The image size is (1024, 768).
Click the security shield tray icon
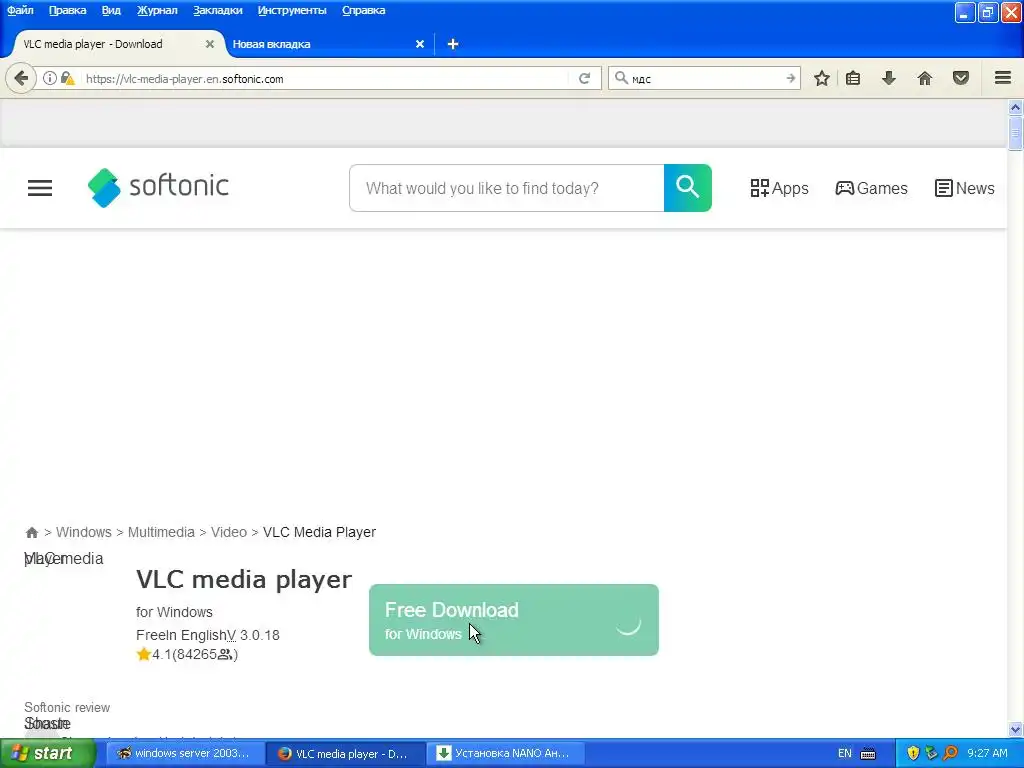913,753
